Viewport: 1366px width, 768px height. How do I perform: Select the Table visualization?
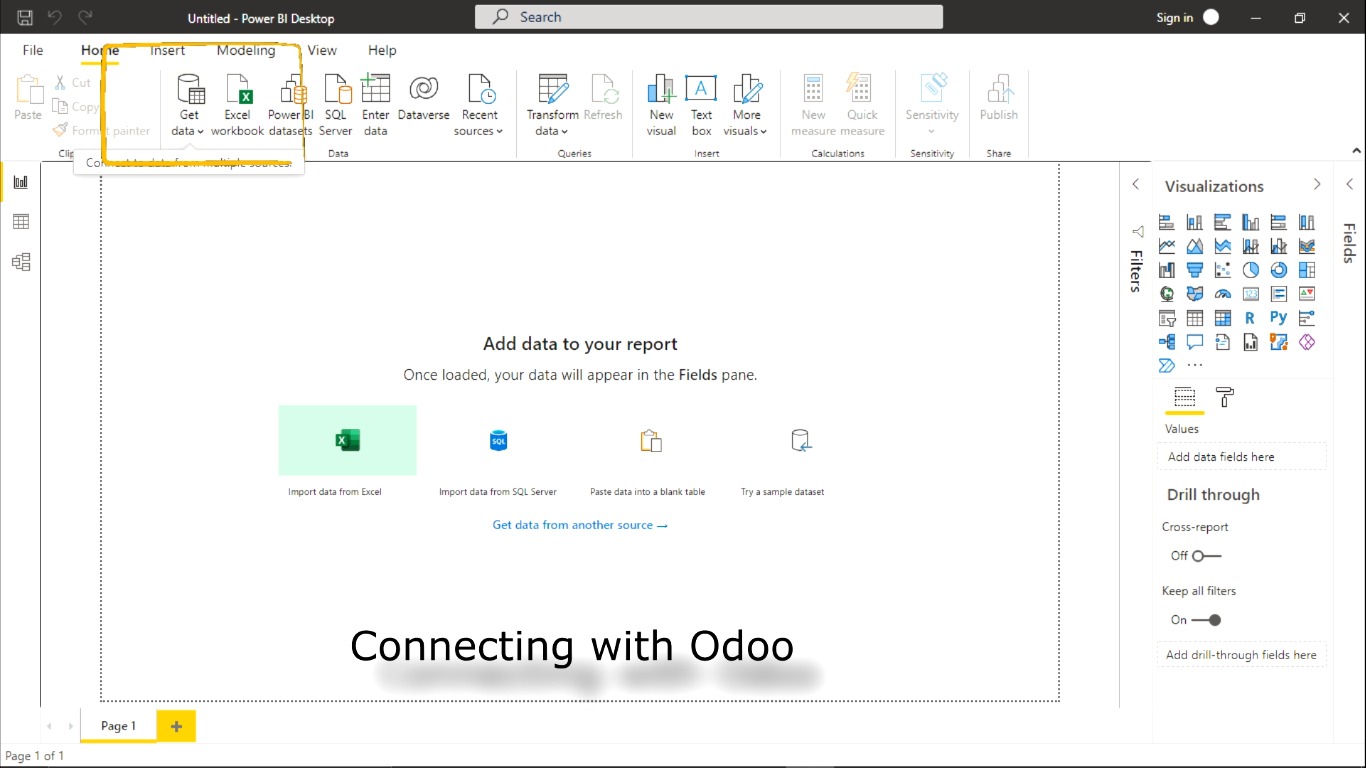click(x=1195, y=318)
